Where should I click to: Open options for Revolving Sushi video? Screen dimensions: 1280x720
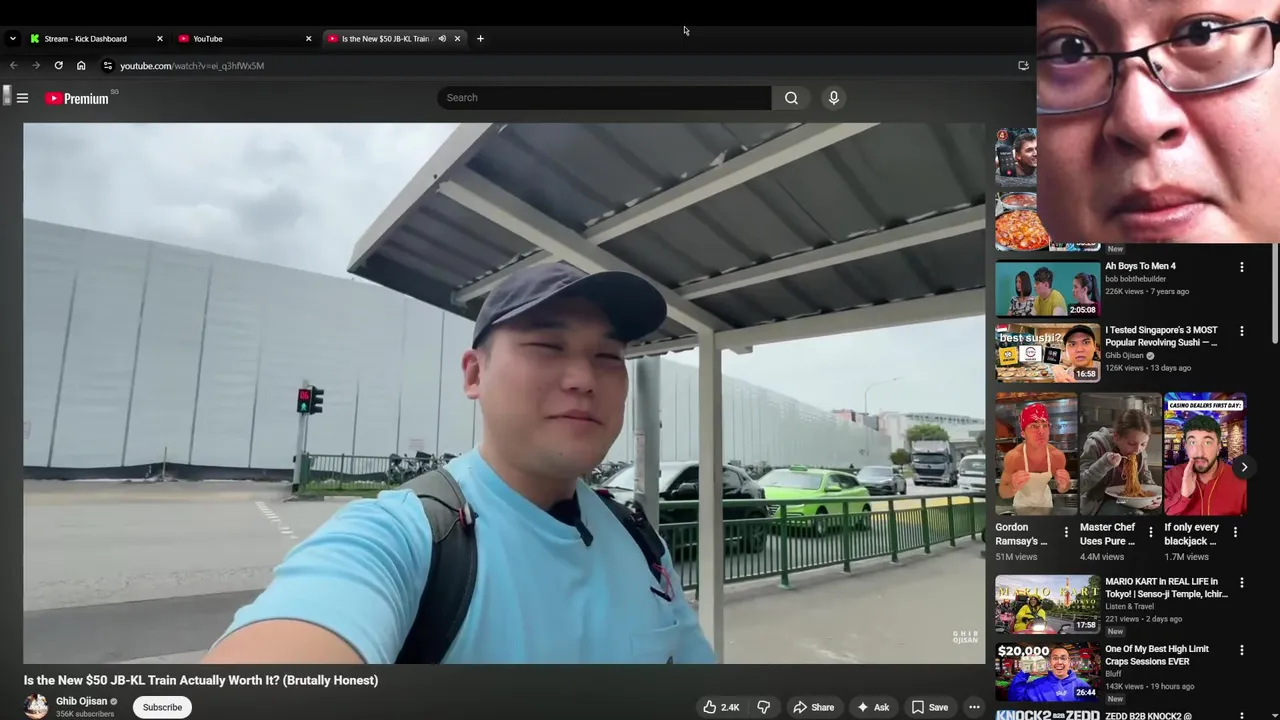1242,331
